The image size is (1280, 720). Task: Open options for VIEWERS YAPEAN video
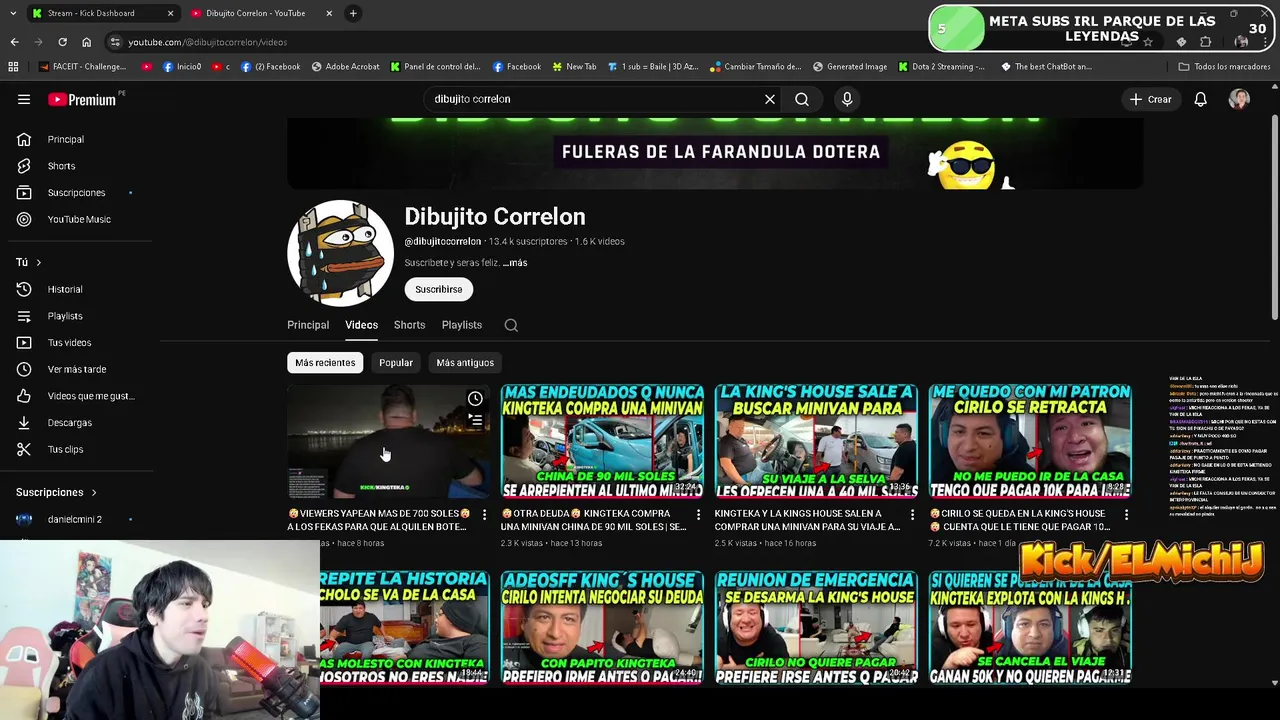[485, 514]
